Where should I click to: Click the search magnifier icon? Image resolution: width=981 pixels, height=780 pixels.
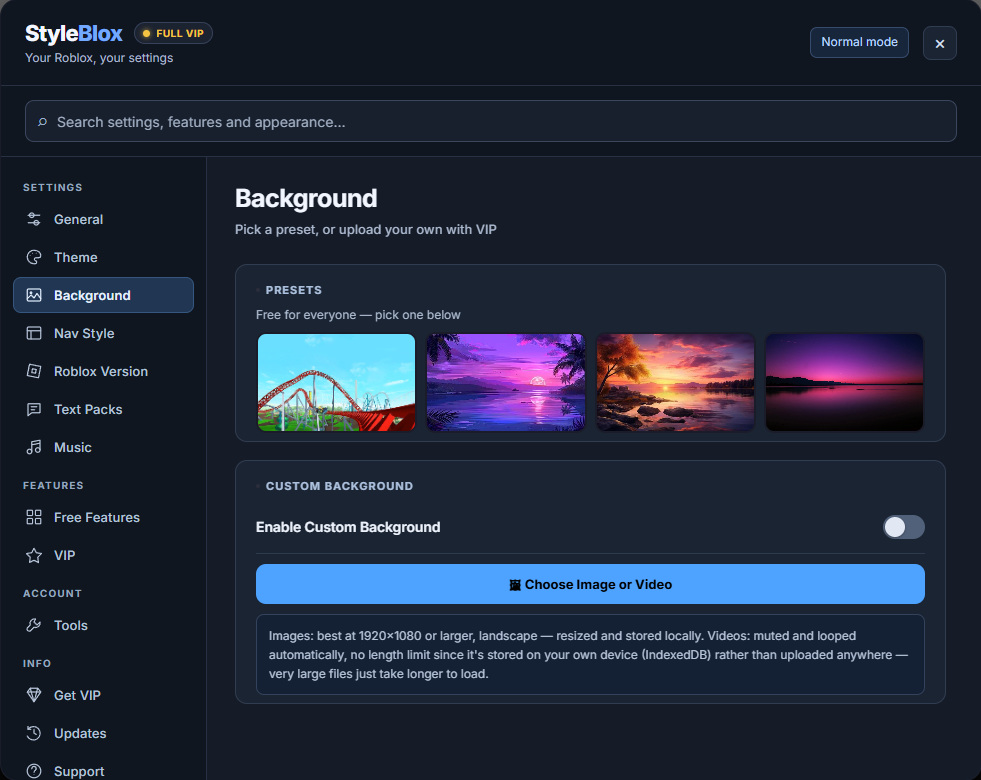click(43, 122)
